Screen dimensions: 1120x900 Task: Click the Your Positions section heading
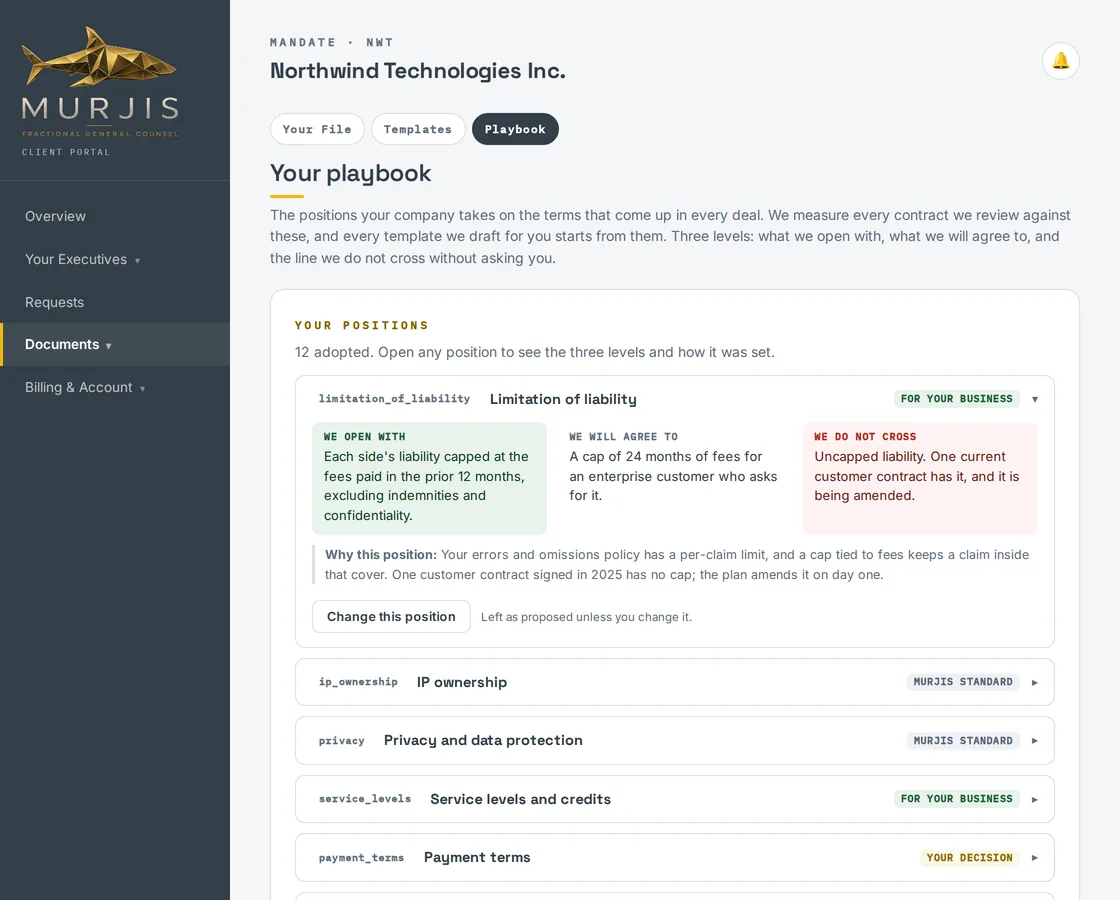tap(361, 326)
